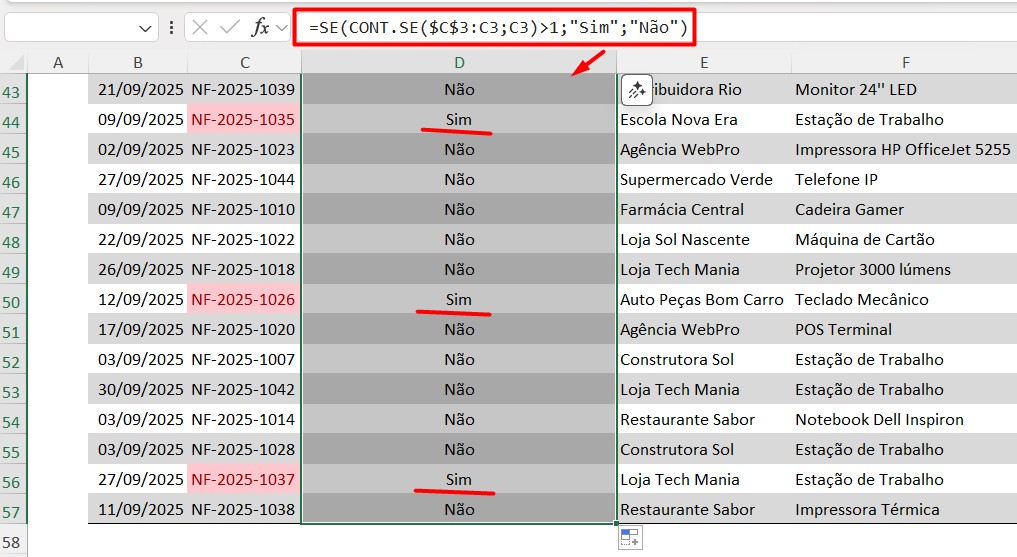The image size is (1017, 557).
Task: Click the formula bar three-dot resize handle
Action: 172,28
